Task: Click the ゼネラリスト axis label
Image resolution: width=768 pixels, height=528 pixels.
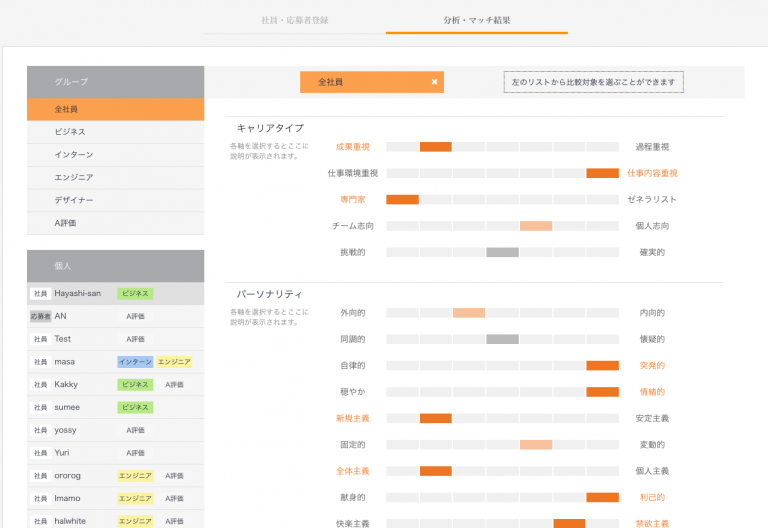Action: (652, 200)
